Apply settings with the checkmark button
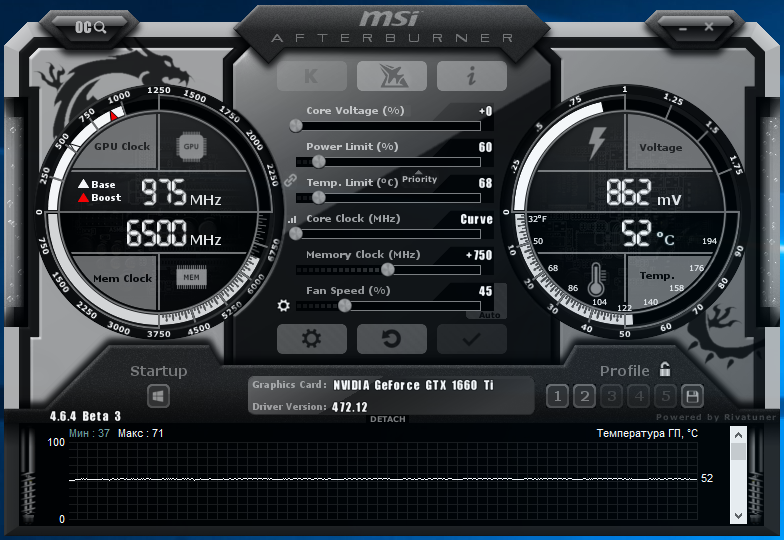This screenshot has height=540, width=784. click(x=472, y=339)
